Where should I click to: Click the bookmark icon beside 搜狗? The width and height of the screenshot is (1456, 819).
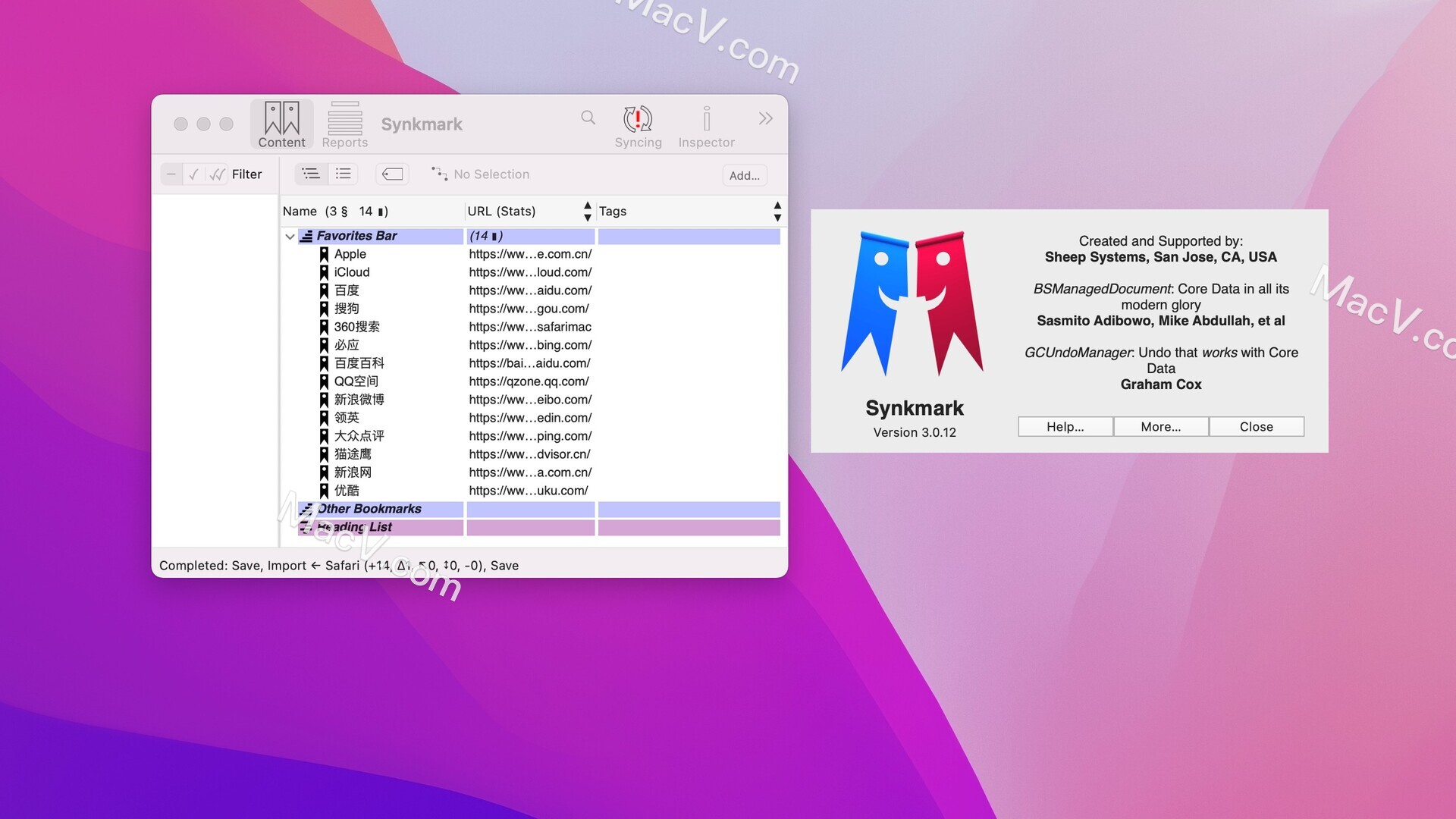[x=324, y=309]
